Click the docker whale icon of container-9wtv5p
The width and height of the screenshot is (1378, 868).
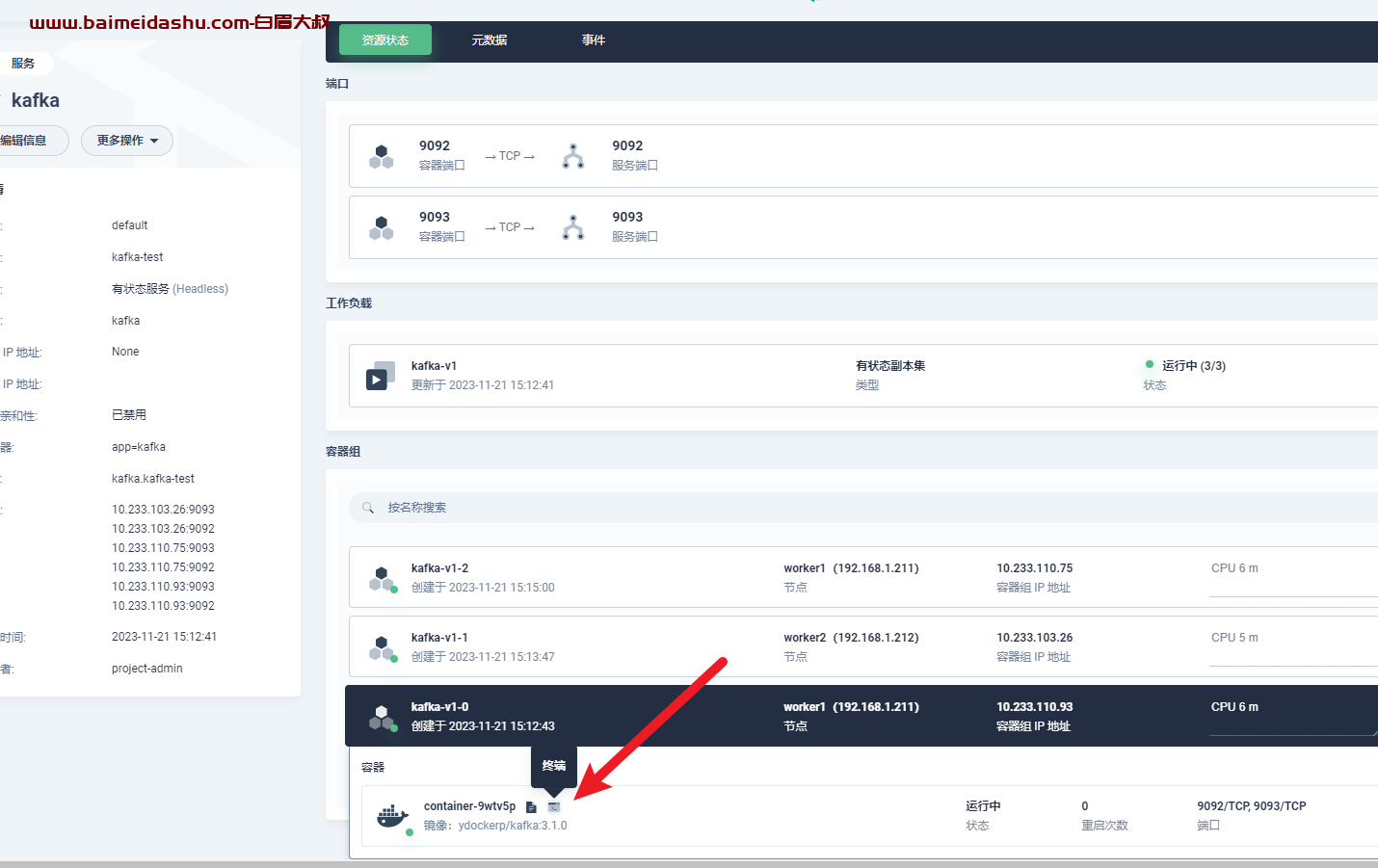tap(392, 816)
